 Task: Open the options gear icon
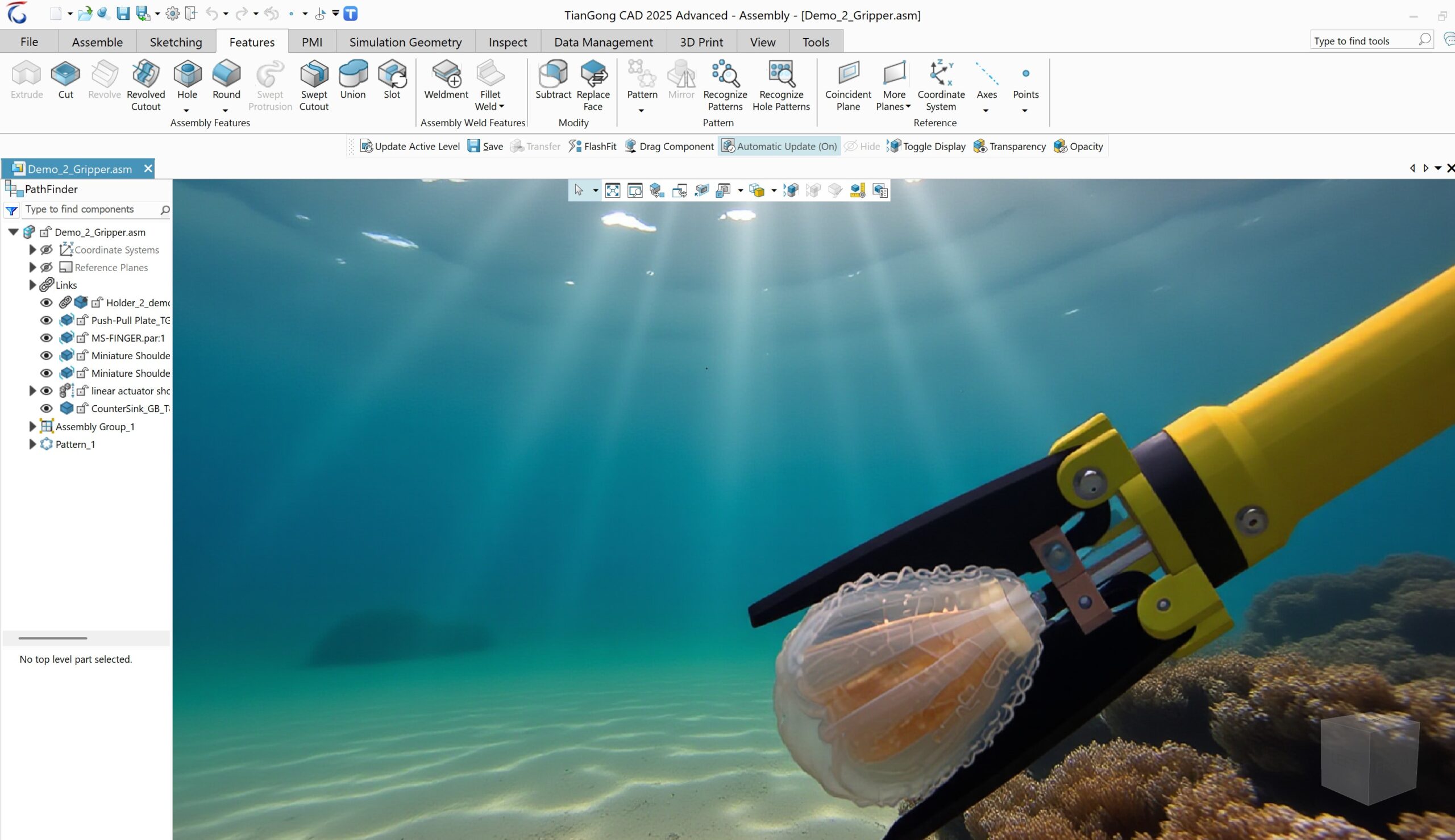click(172, 13)
